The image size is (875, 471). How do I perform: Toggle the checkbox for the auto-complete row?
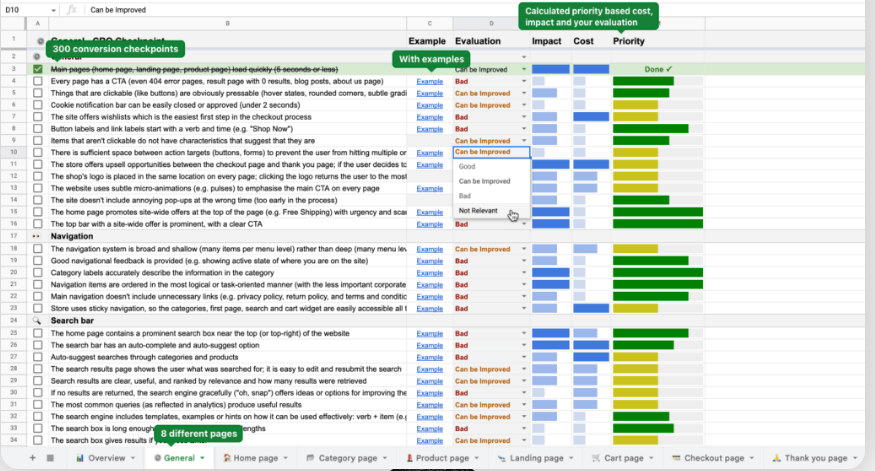tap(37, 345)
